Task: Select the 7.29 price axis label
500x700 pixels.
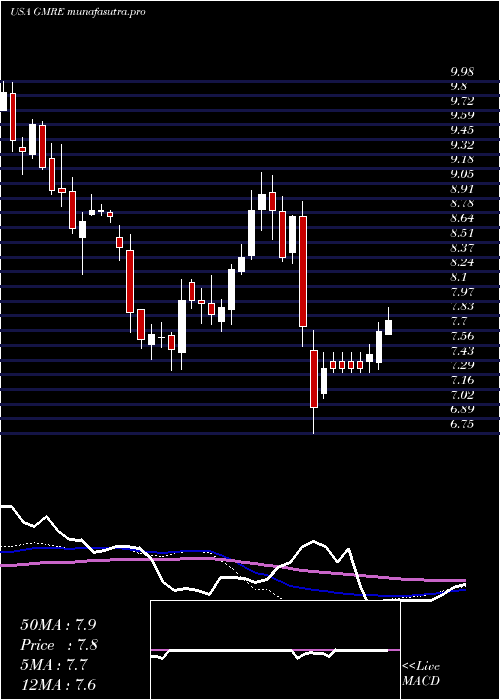Action: pos(462,366)
